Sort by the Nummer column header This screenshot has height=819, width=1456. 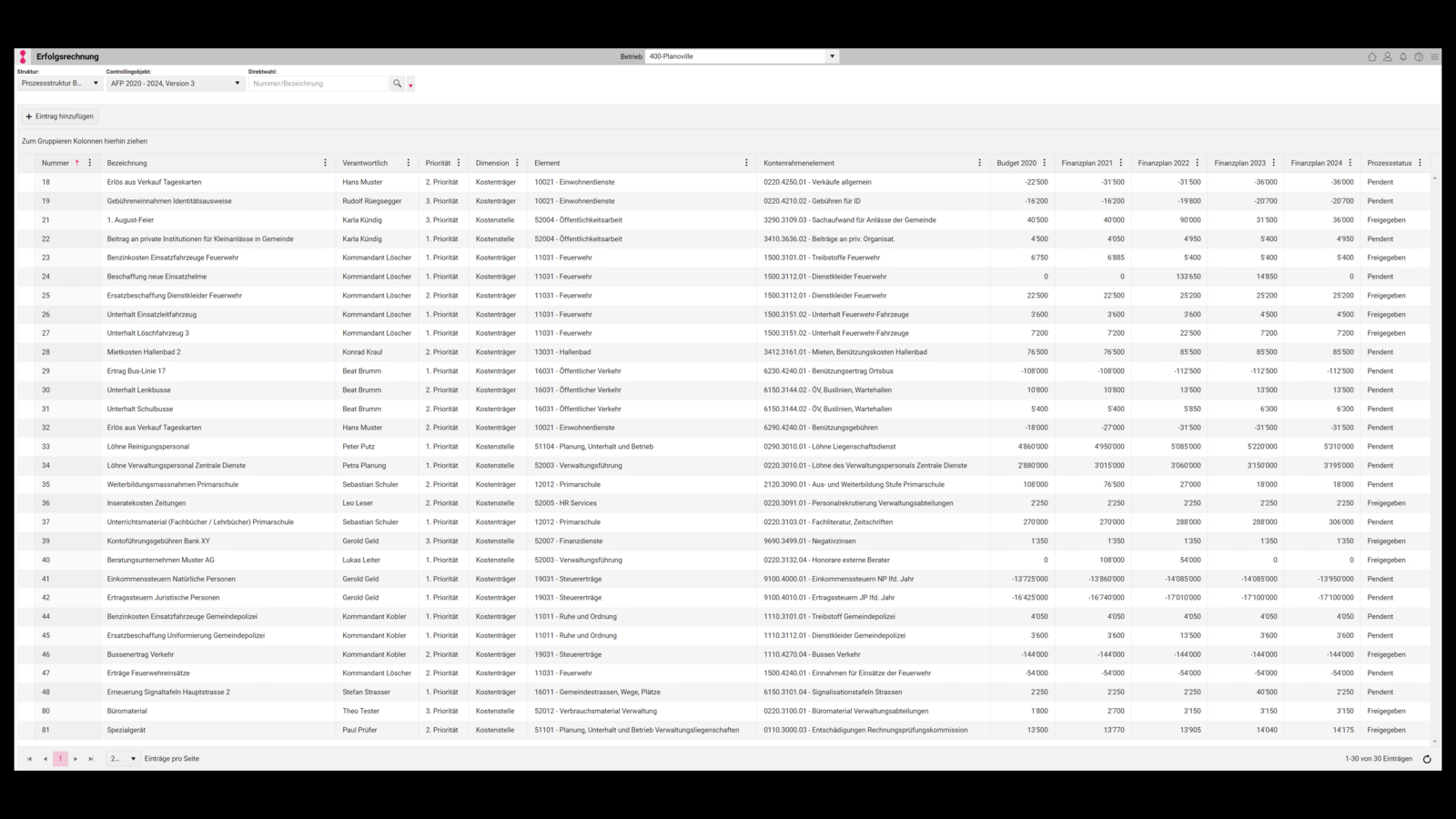56,163
